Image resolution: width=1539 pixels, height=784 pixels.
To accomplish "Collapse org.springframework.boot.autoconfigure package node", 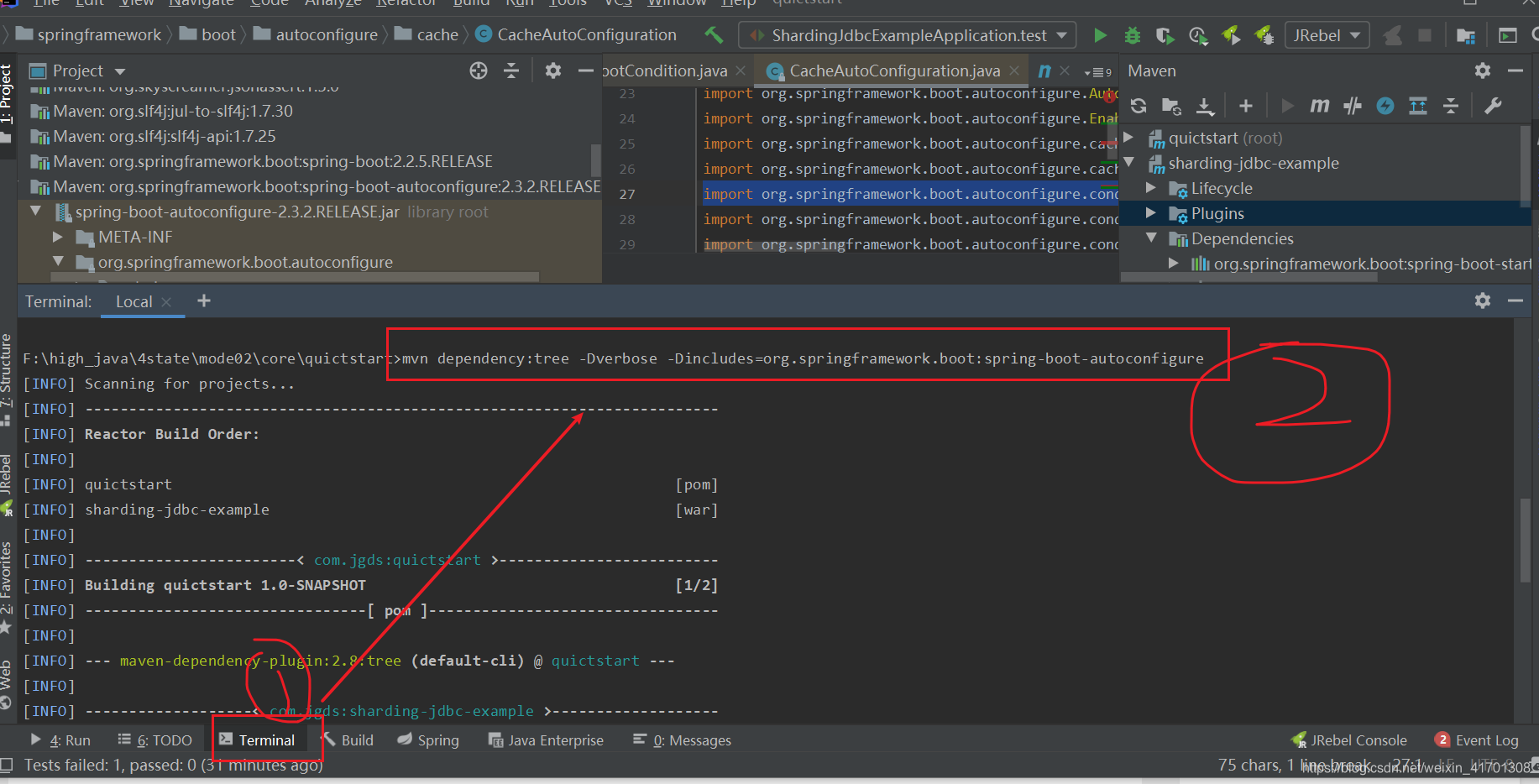I will pyautogui.click(x=58, y=261).
